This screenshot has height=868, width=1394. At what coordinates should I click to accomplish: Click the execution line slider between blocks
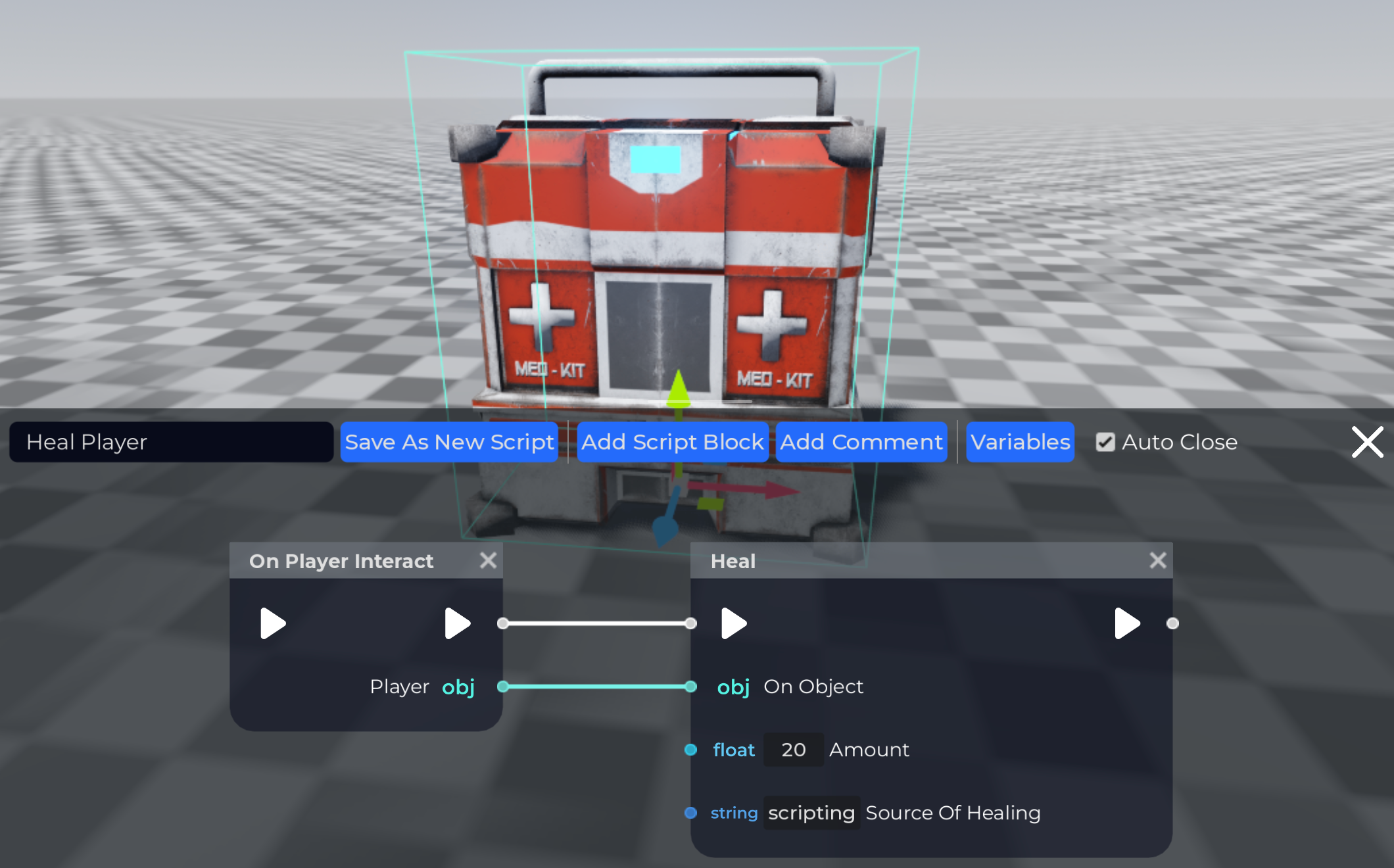click(x=596, y=622)
